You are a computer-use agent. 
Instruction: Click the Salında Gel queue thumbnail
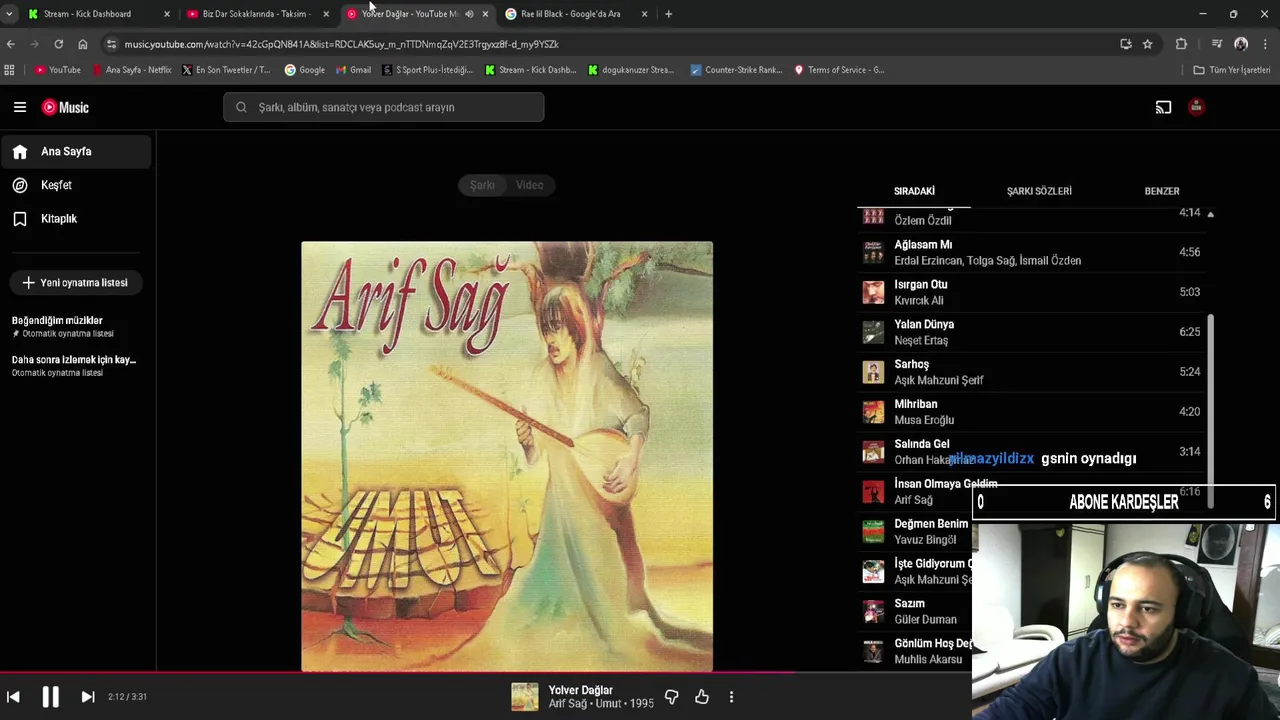(x=873, y=452)
